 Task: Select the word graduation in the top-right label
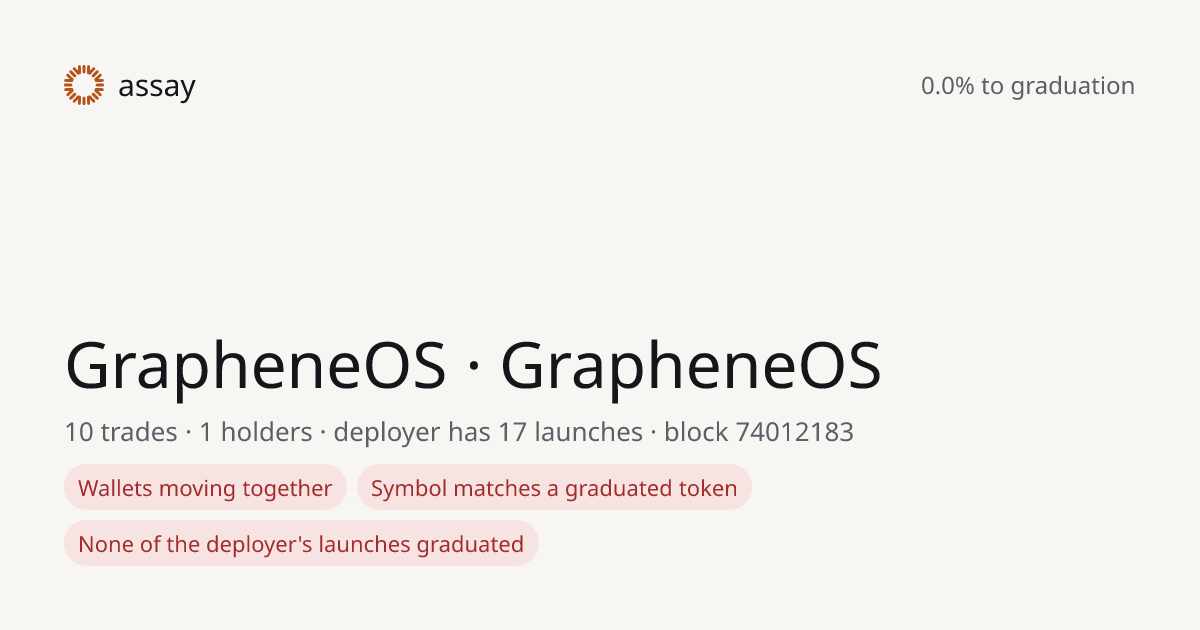(x=1072, y=87)
